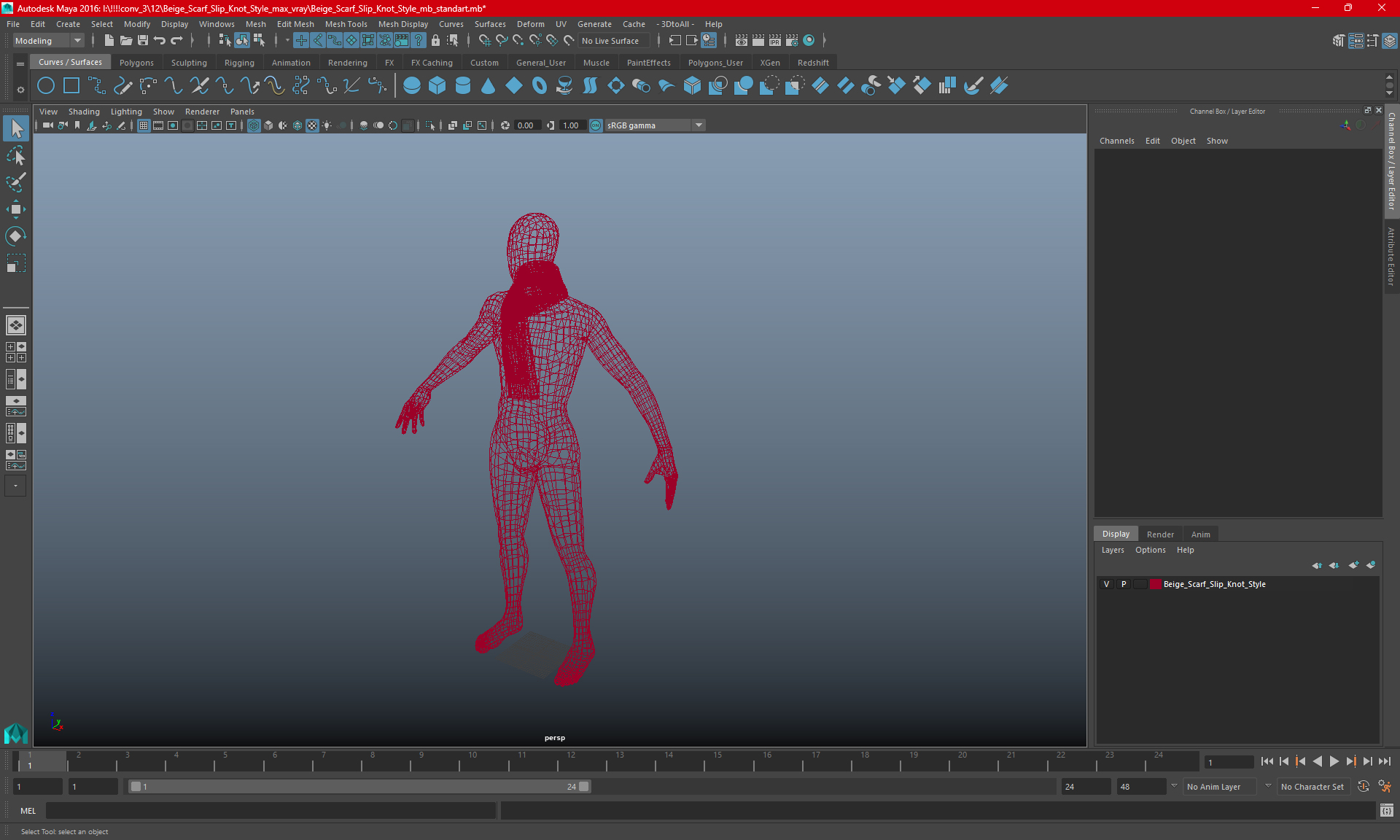Image resolution: width=1400 pixels, height=840 pixels.
Task: Select Beige_Scarf_Slip_Knot_Style layer name
Action: (x=1214, y=584)
